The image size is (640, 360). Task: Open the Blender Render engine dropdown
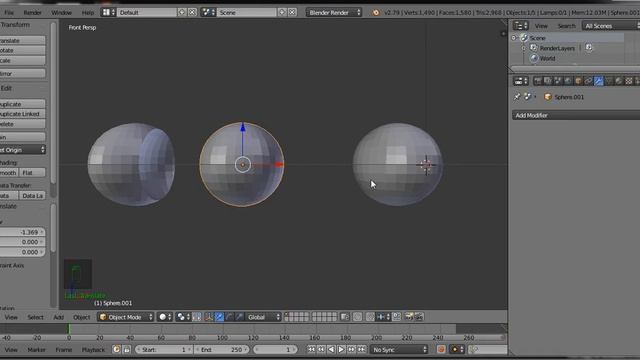pyautogui.click(x=333, y=13)
